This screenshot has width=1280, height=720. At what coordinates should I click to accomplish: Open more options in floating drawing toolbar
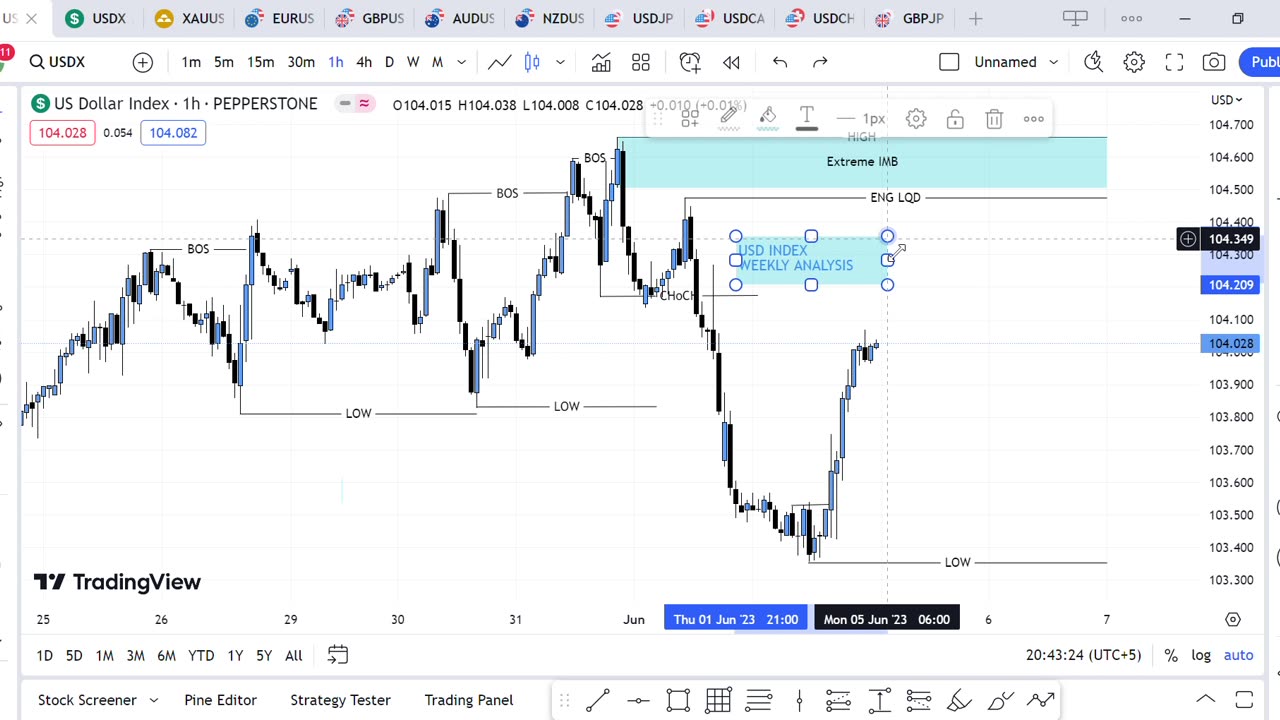[1033, 119]
